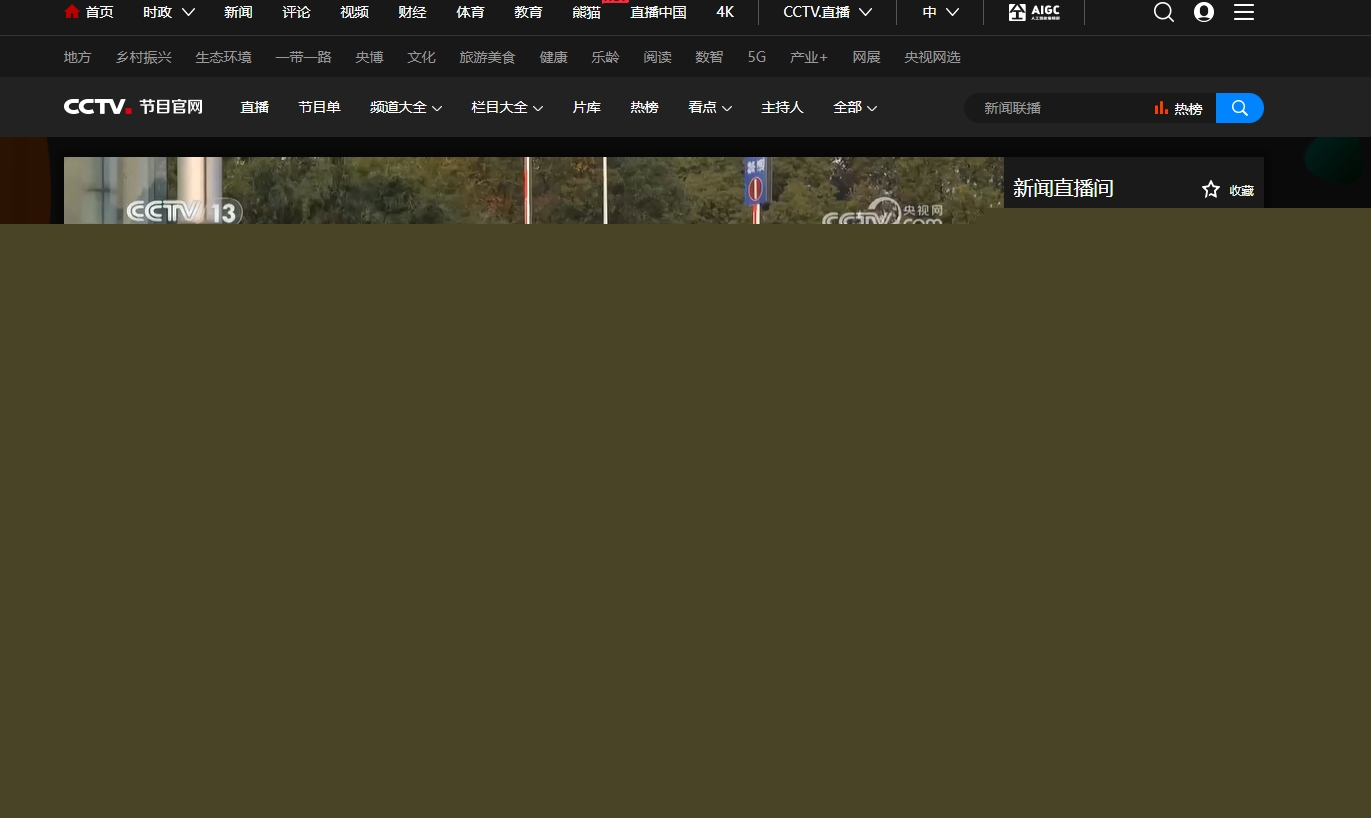1371x818 pixels.
Task: Click the user account avatar icon
Action: [x=1204, y=12]
